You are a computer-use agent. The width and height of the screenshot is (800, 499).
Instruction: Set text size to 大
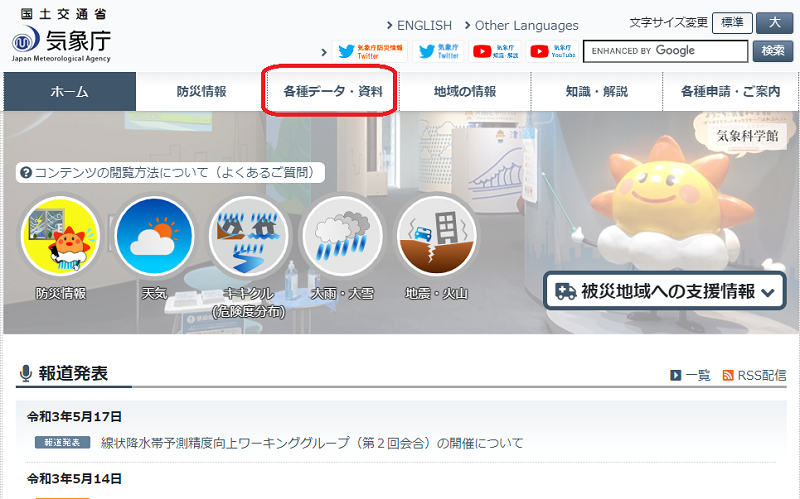774,23
